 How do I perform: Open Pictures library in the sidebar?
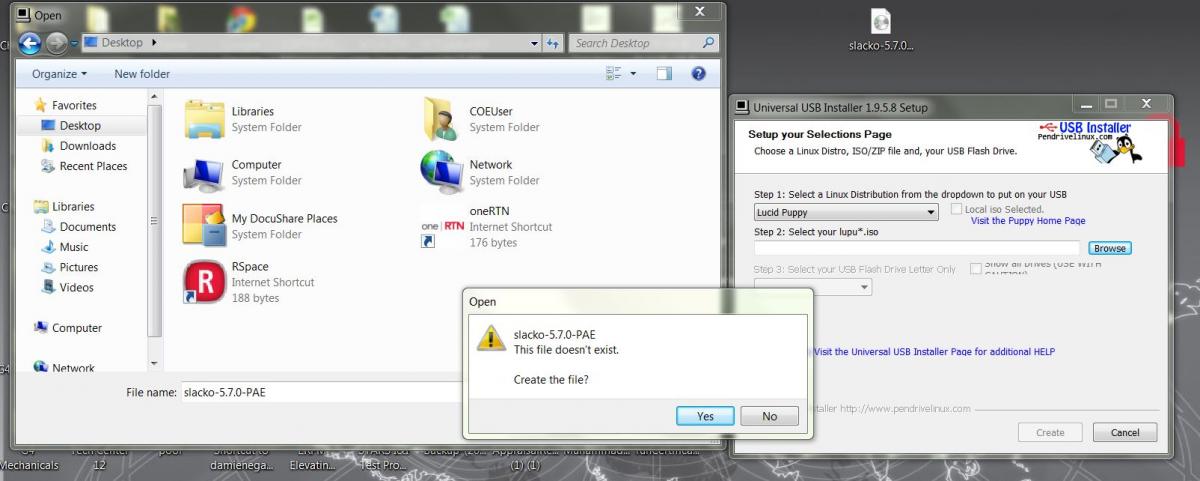click(79, 267)
